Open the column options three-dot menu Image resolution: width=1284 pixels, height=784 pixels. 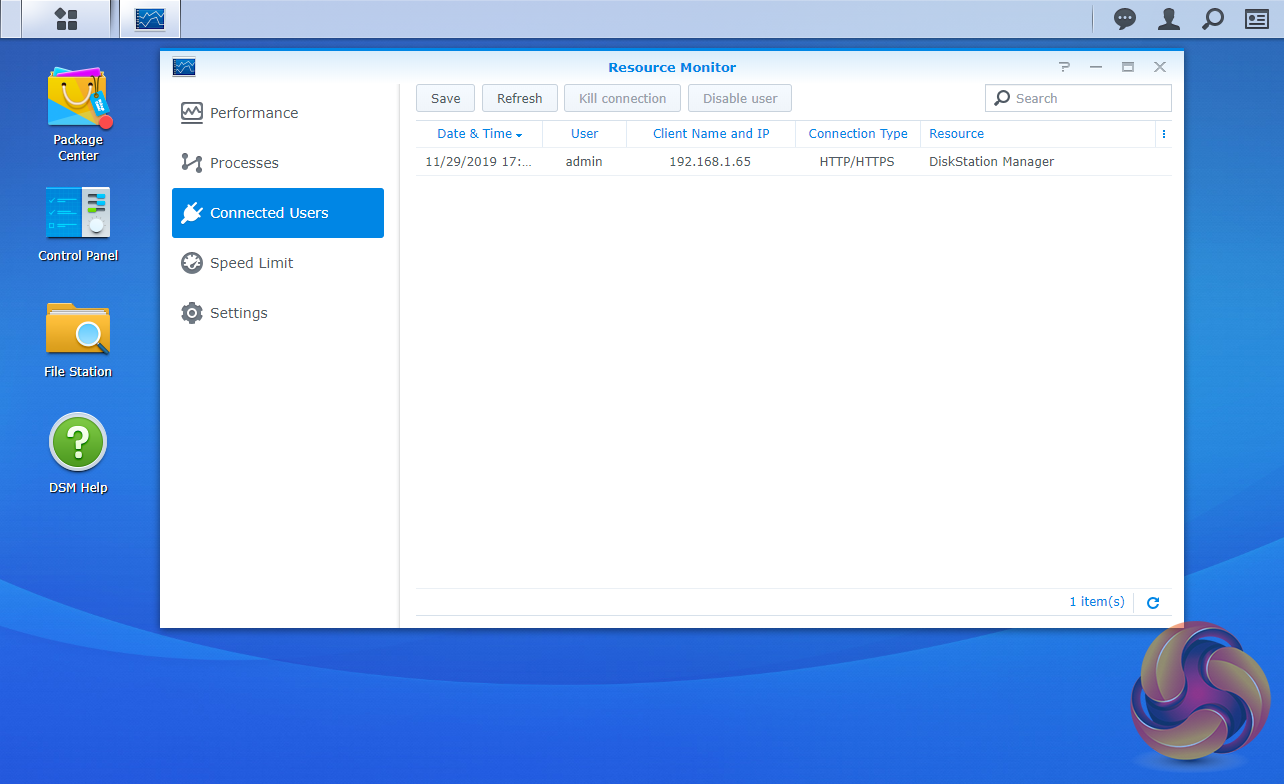[x=1163, y=134]
